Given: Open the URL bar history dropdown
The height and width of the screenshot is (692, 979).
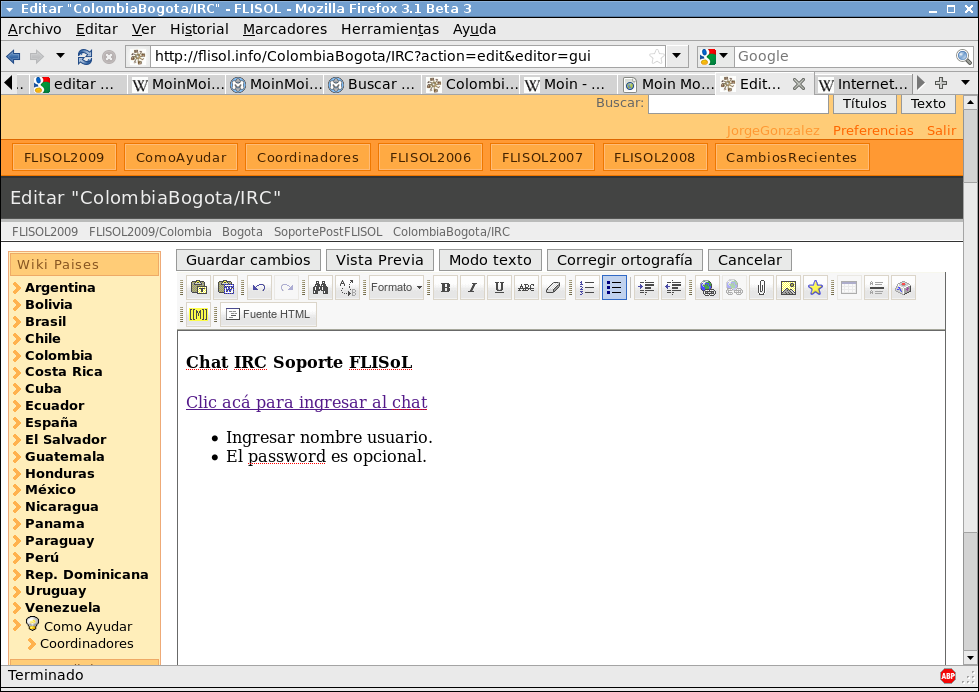Looking at the screenshot, I should point(676,56).
